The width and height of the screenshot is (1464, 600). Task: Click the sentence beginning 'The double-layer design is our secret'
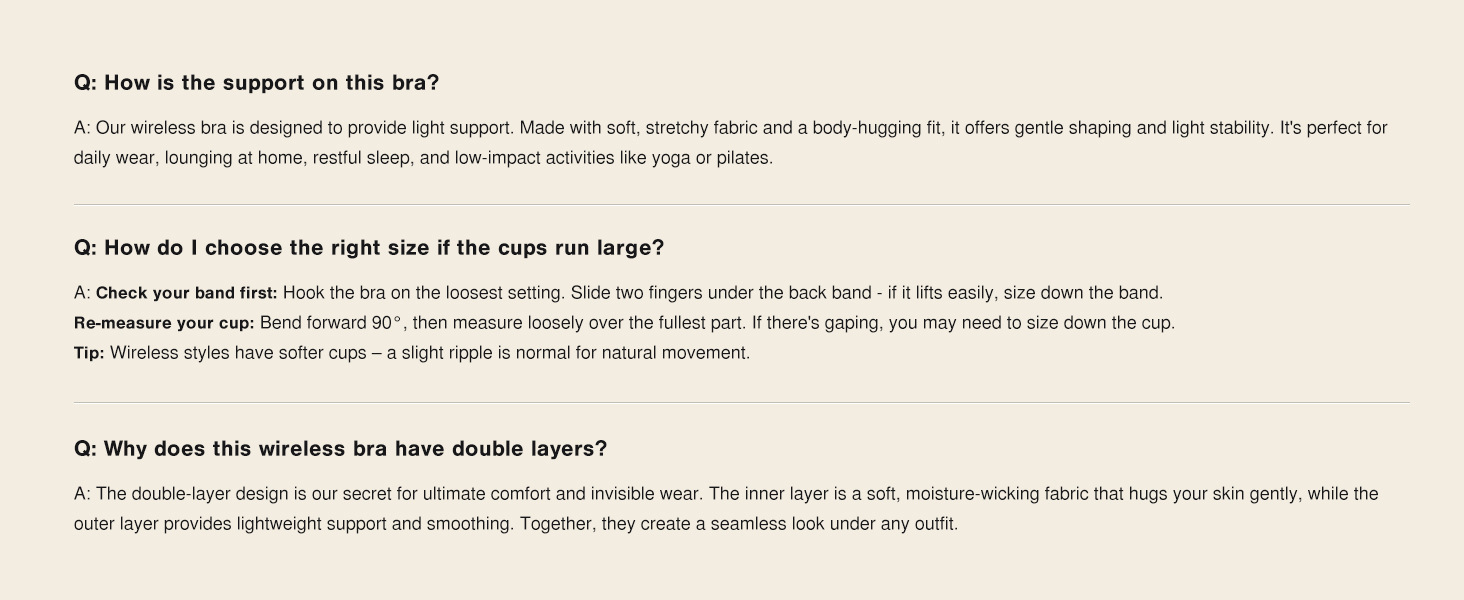[x=400, y=494]
